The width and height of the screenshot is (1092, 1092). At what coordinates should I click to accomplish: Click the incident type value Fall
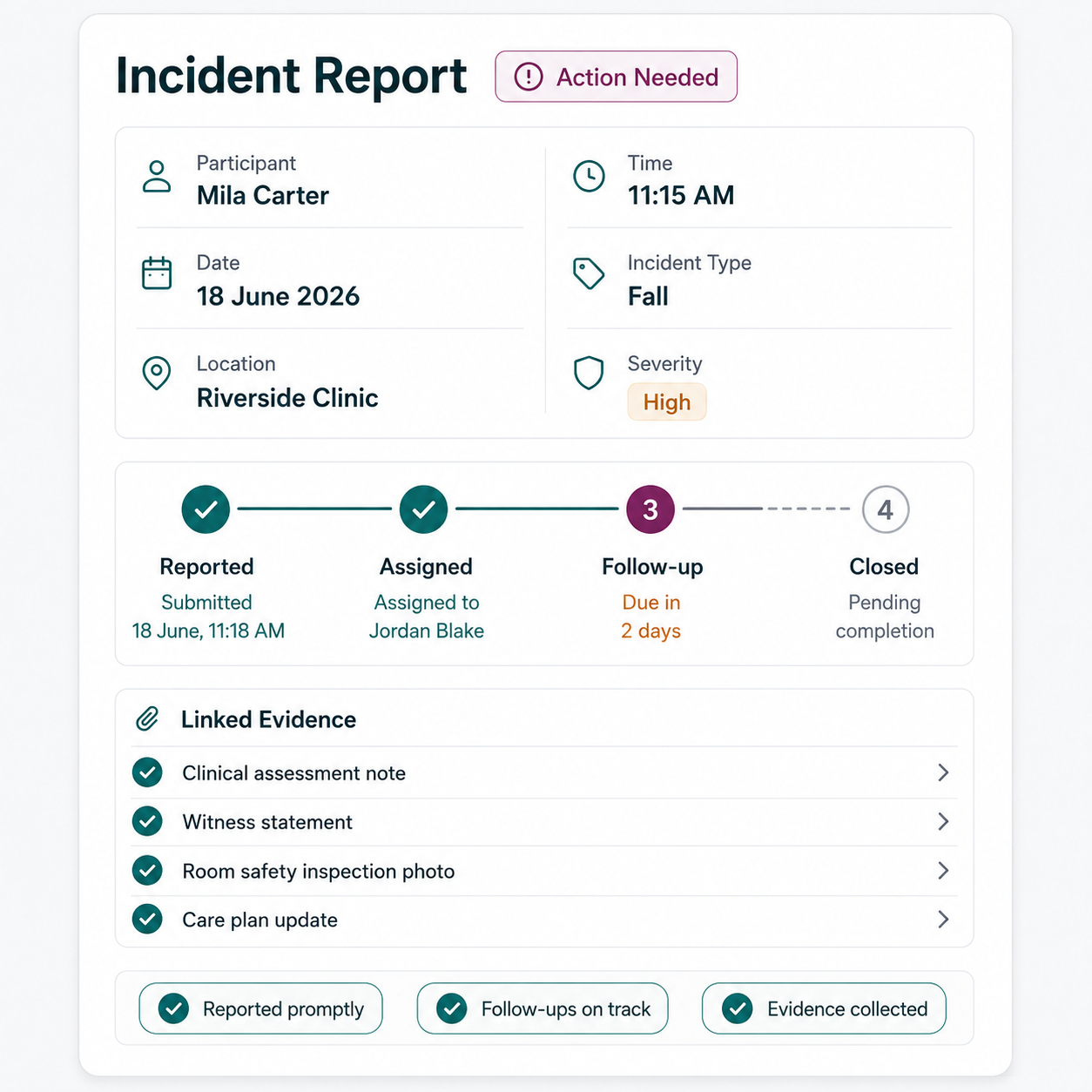click(x=648, y=296)
